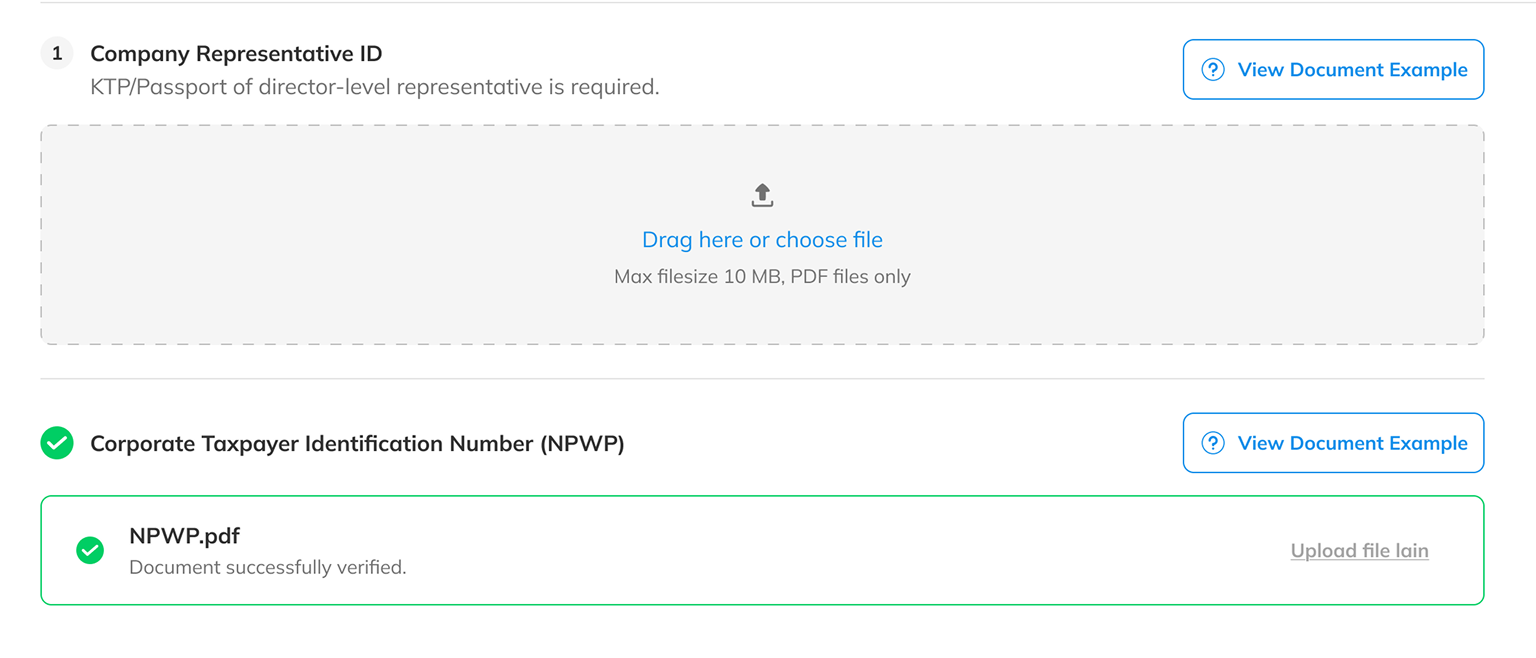Click "Drag here or choose file" link
This screenshot has width=1536, height=658.
tap(762, 240)
